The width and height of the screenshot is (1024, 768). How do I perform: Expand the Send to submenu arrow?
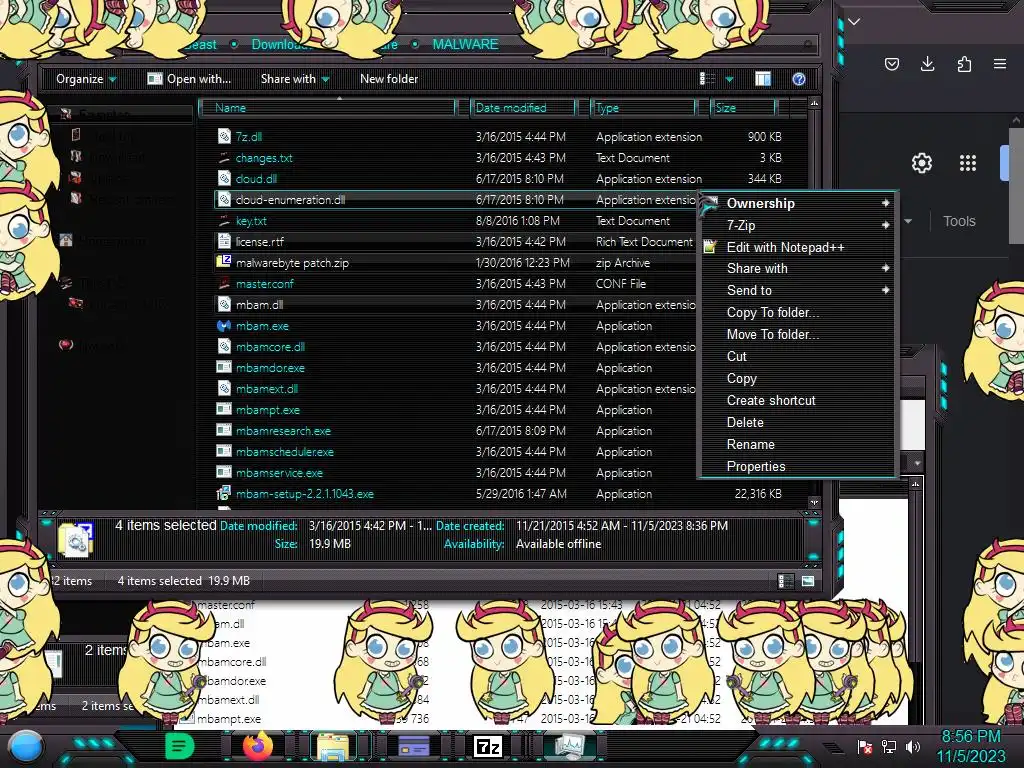point(886,290)
